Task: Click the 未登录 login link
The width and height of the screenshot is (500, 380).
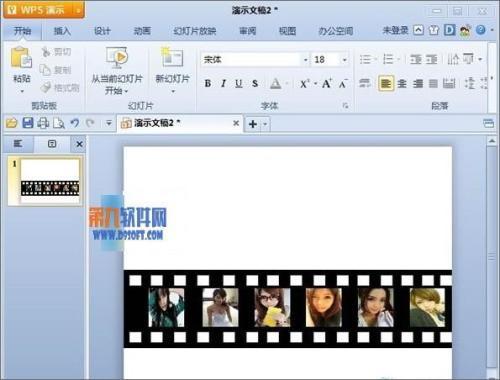Action: tap(395, 30)
